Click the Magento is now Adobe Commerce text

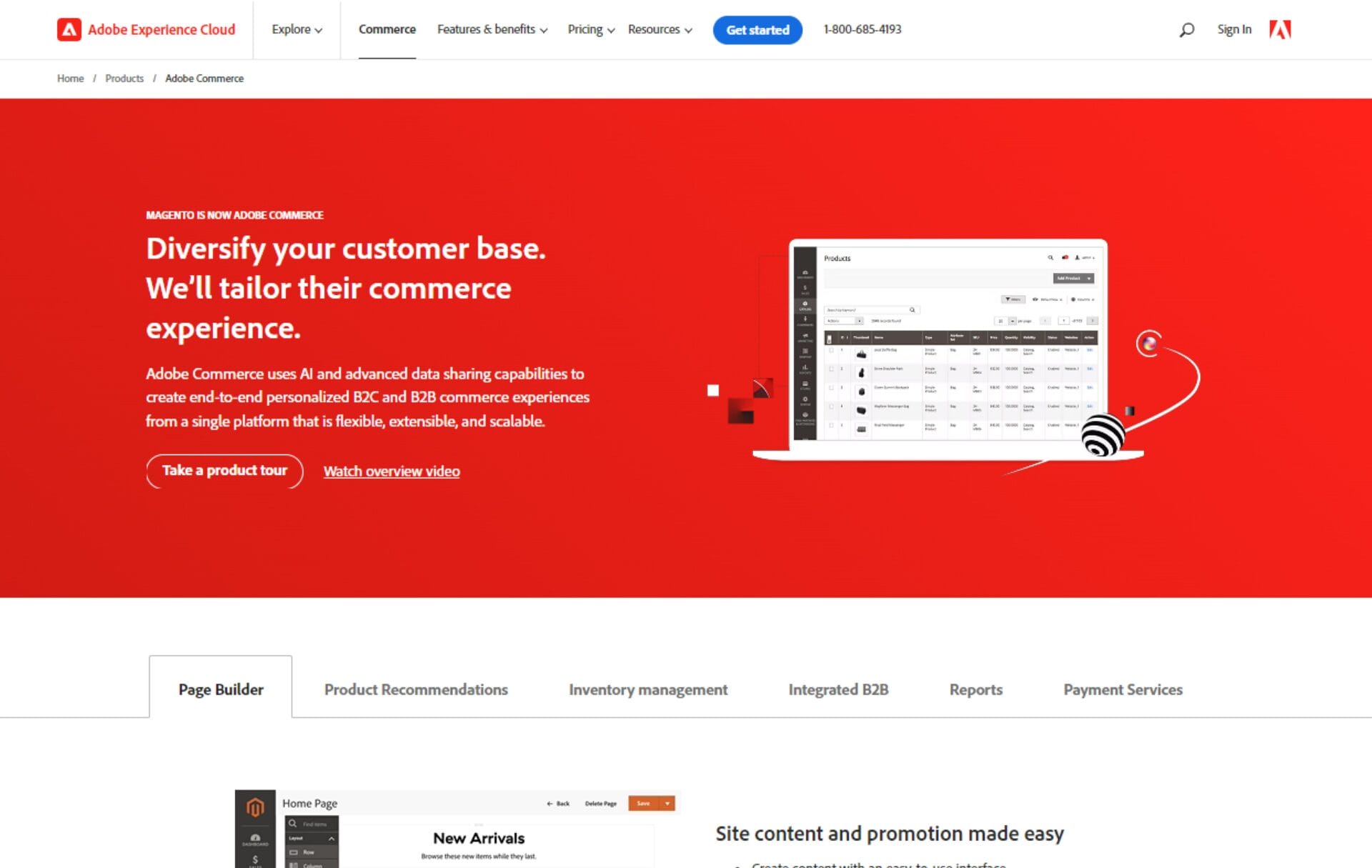click(x=234, y=215)
